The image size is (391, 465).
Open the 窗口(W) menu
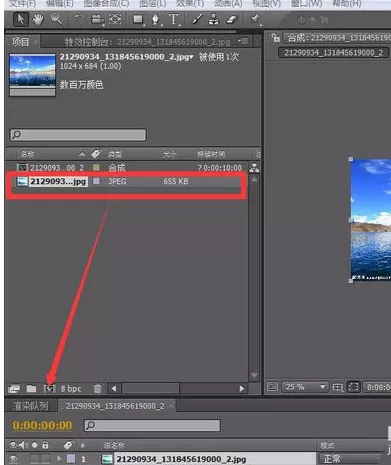(x=306, y=4)
